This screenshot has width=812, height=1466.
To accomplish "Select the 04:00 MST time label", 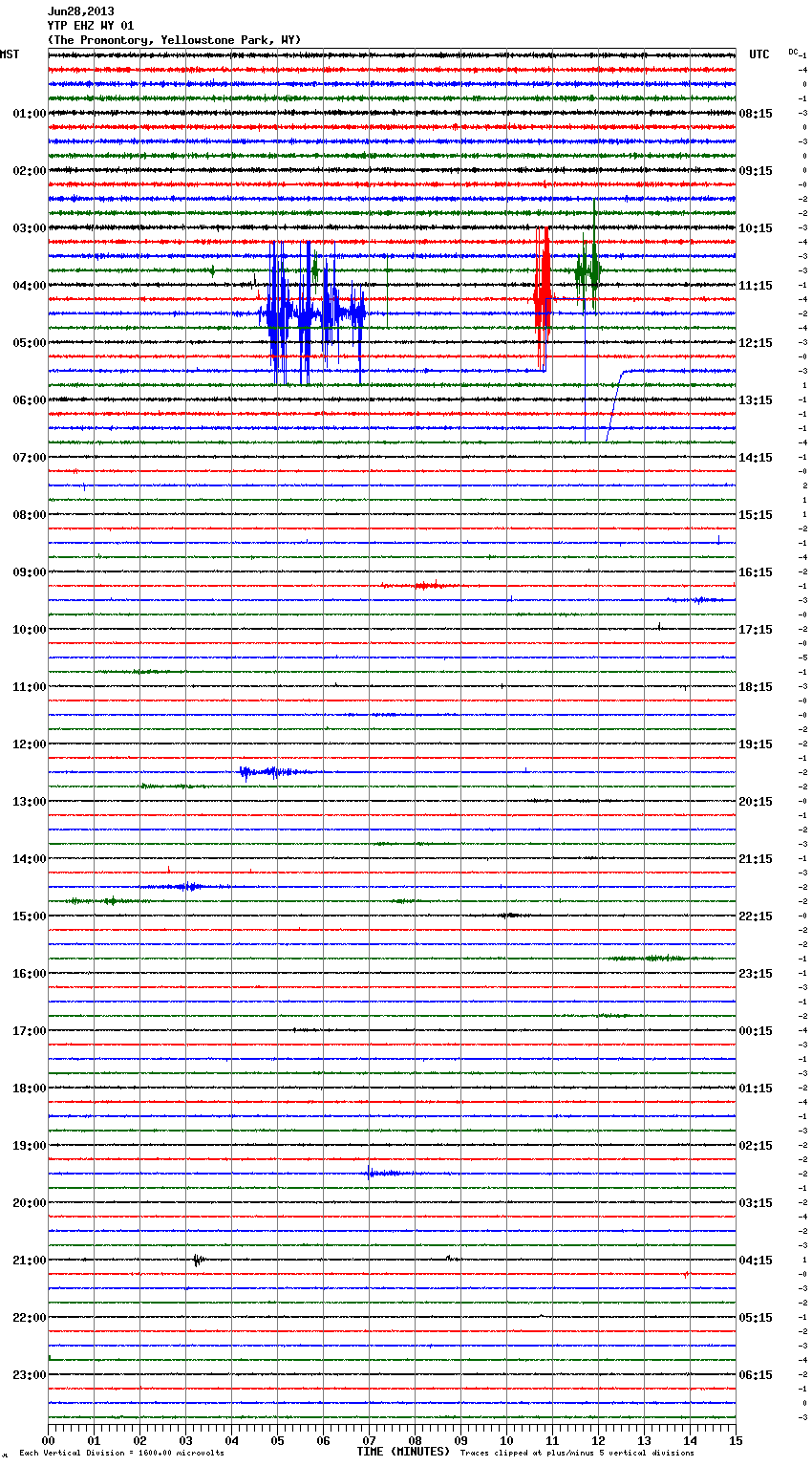I will [x=30, y=286].
